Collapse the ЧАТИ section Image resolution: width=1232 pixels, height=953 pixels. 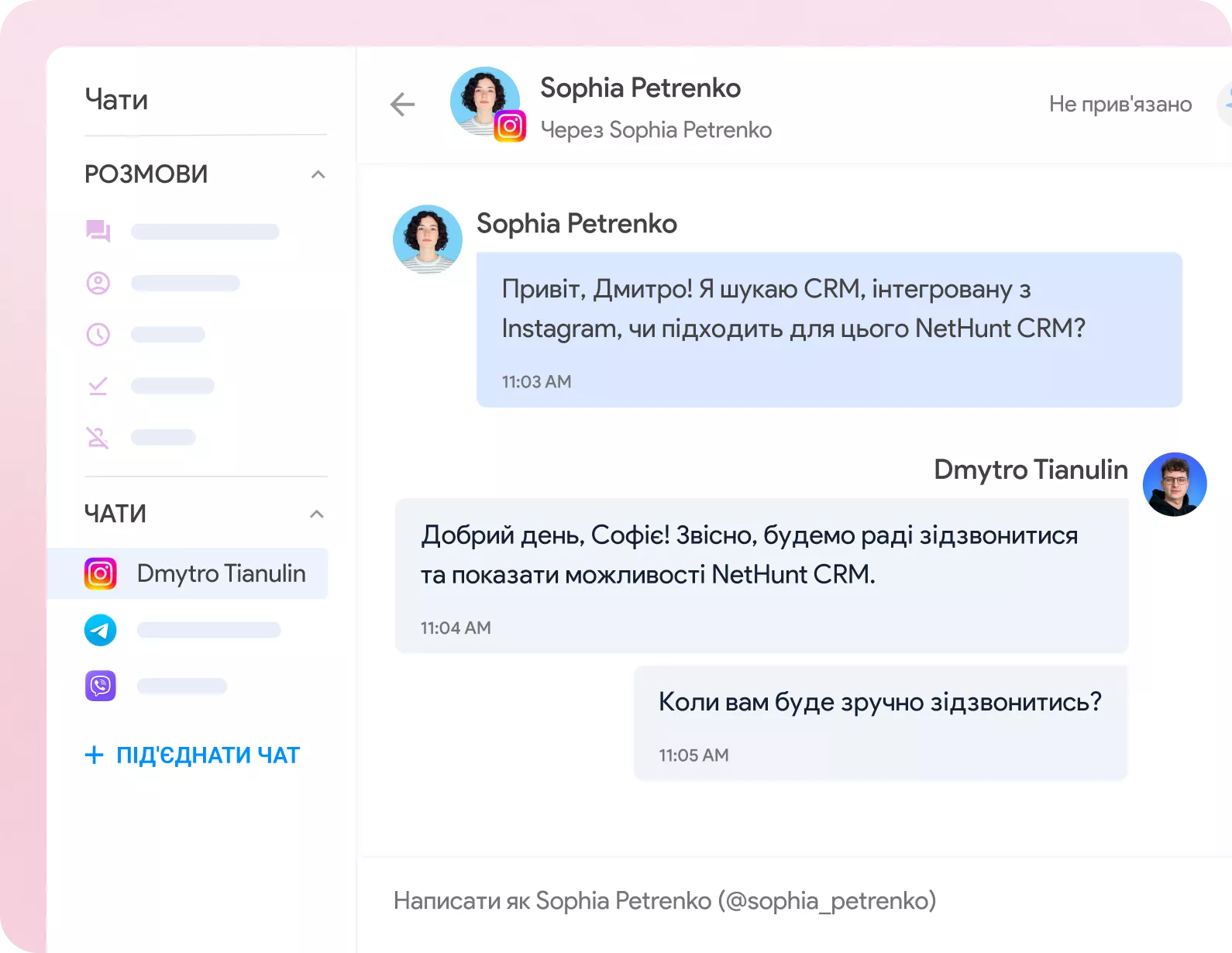317,514
